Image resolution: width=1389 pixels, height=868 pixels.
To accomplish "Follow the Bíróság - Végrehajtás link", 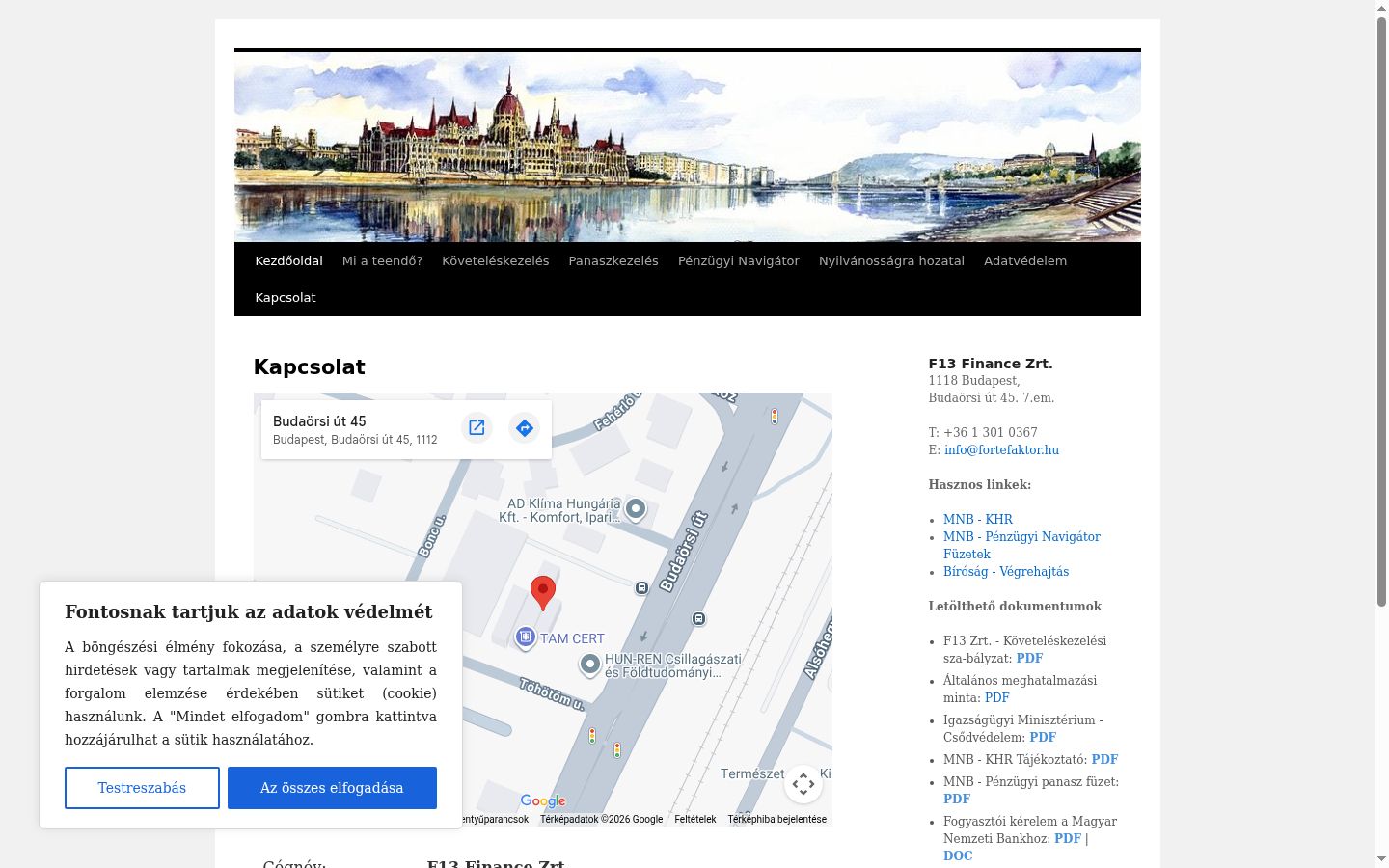I will [1006, 571].
